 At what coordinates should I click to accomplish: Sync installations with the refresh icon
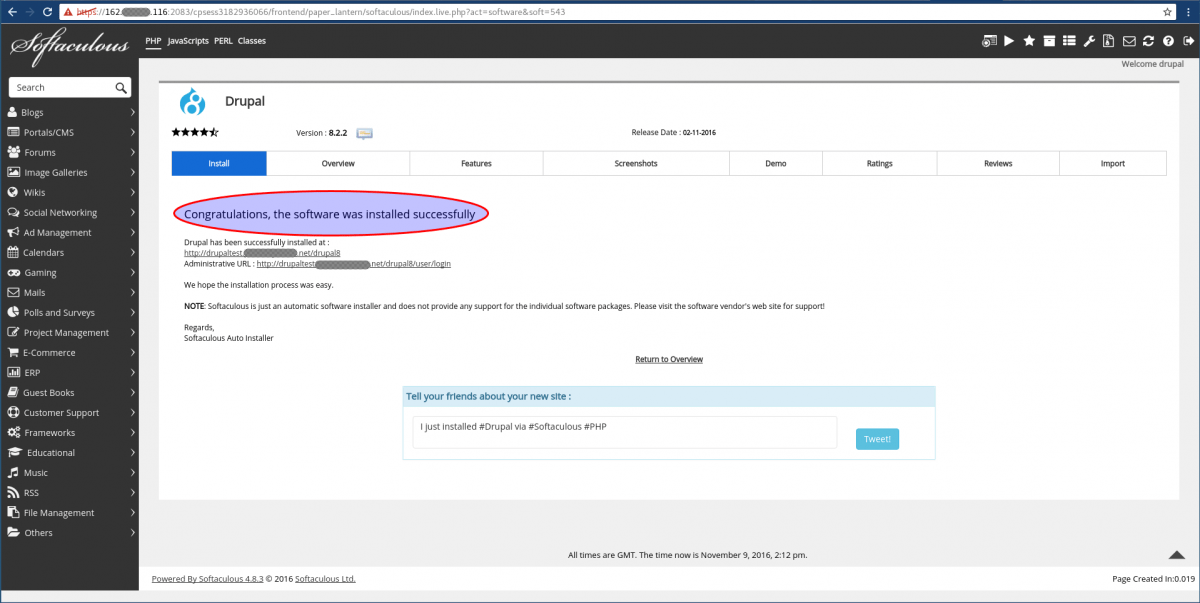coord(1148,41)
